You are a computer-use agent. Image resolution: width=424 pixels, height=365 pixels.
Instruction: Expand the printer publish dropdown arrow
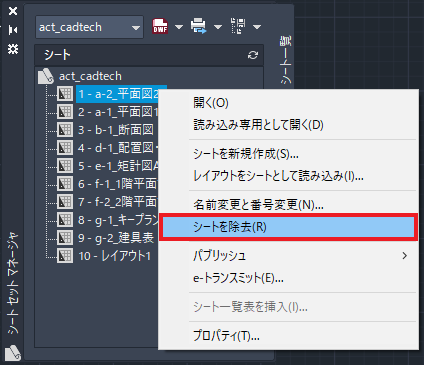pyautogui.click(x=218, y=27)
